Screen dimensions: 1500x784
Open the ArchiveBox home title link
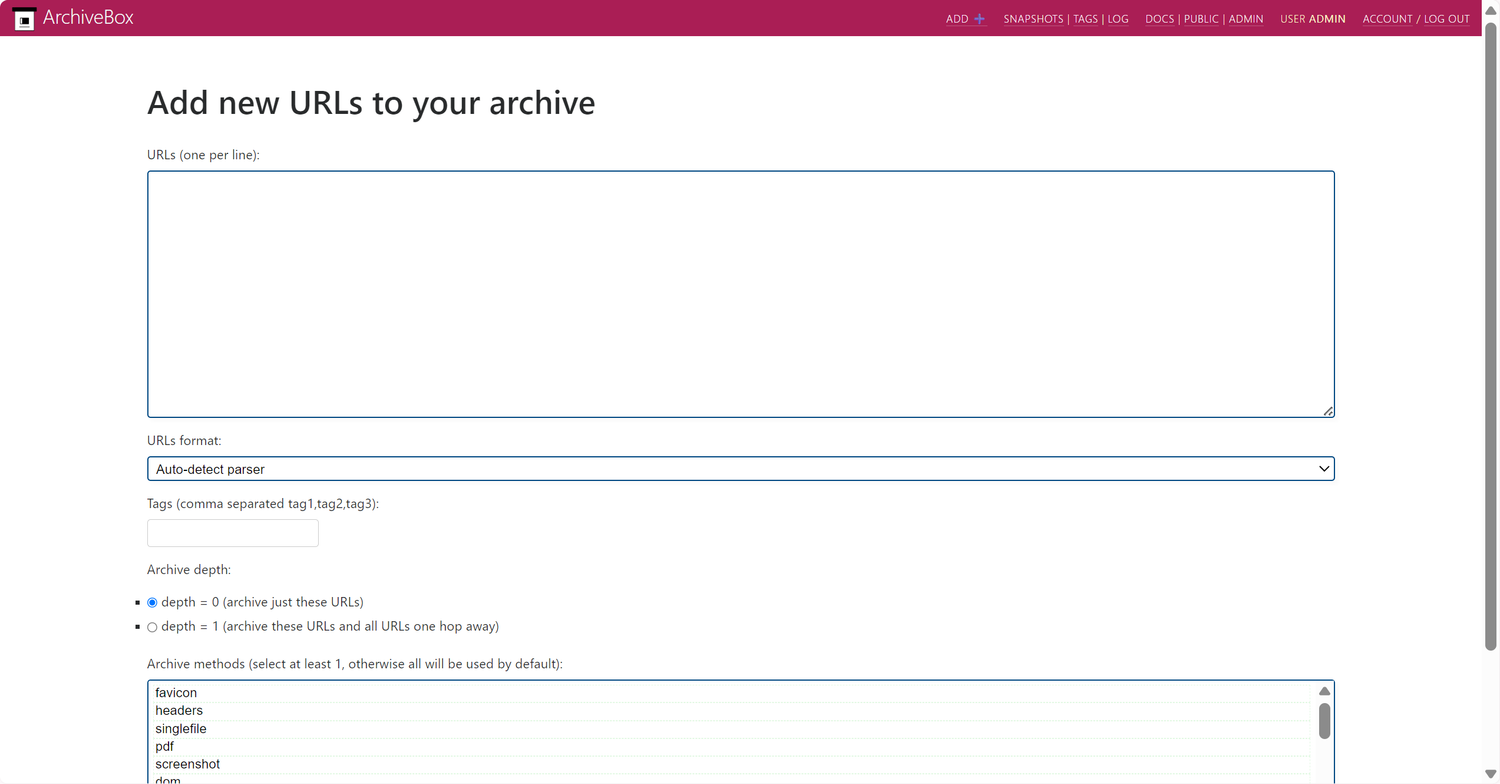pyautogui.click(x=88, y=18)
